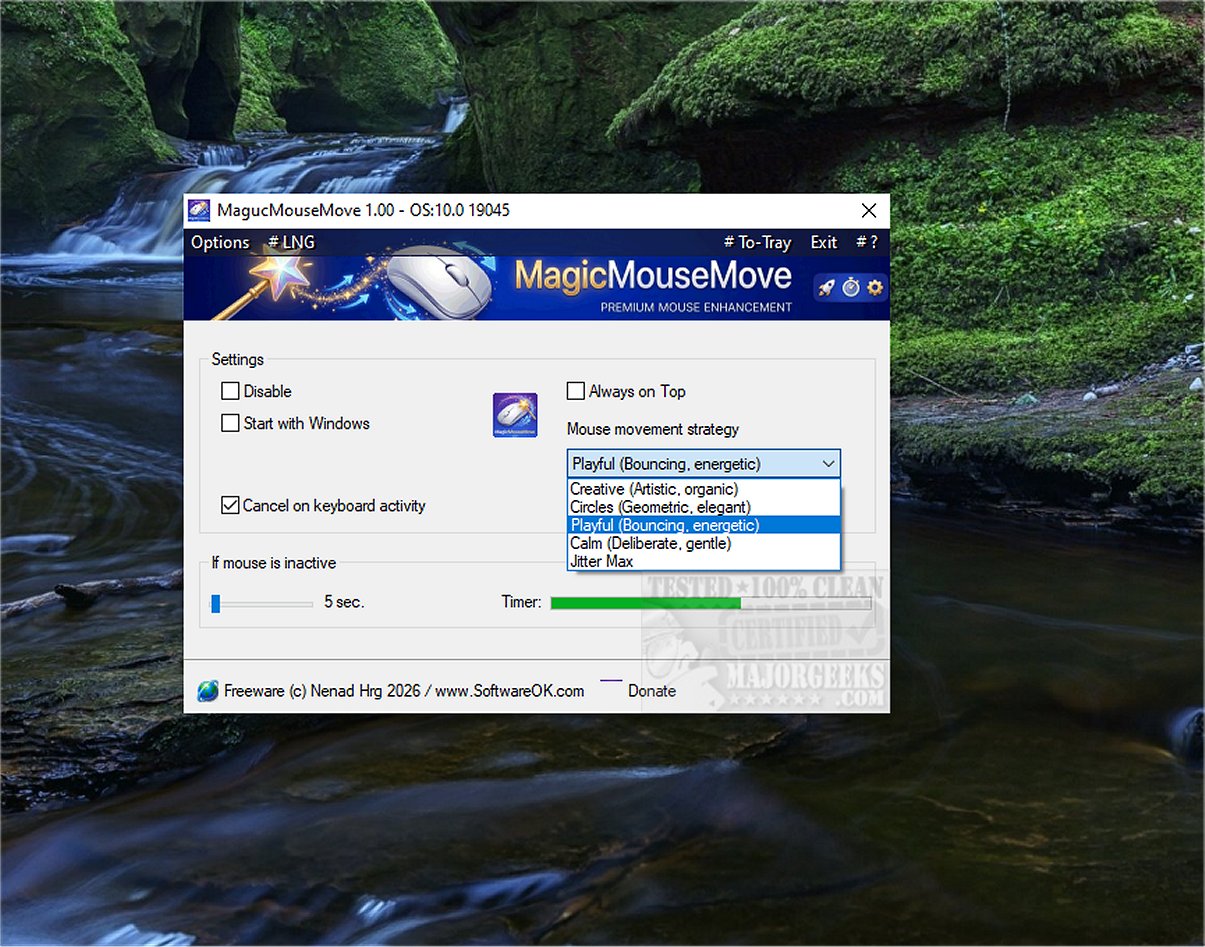The image size is (1205, 947).
Task: Open the gear settings icon in banner
Action: click(x=875, y=288)
